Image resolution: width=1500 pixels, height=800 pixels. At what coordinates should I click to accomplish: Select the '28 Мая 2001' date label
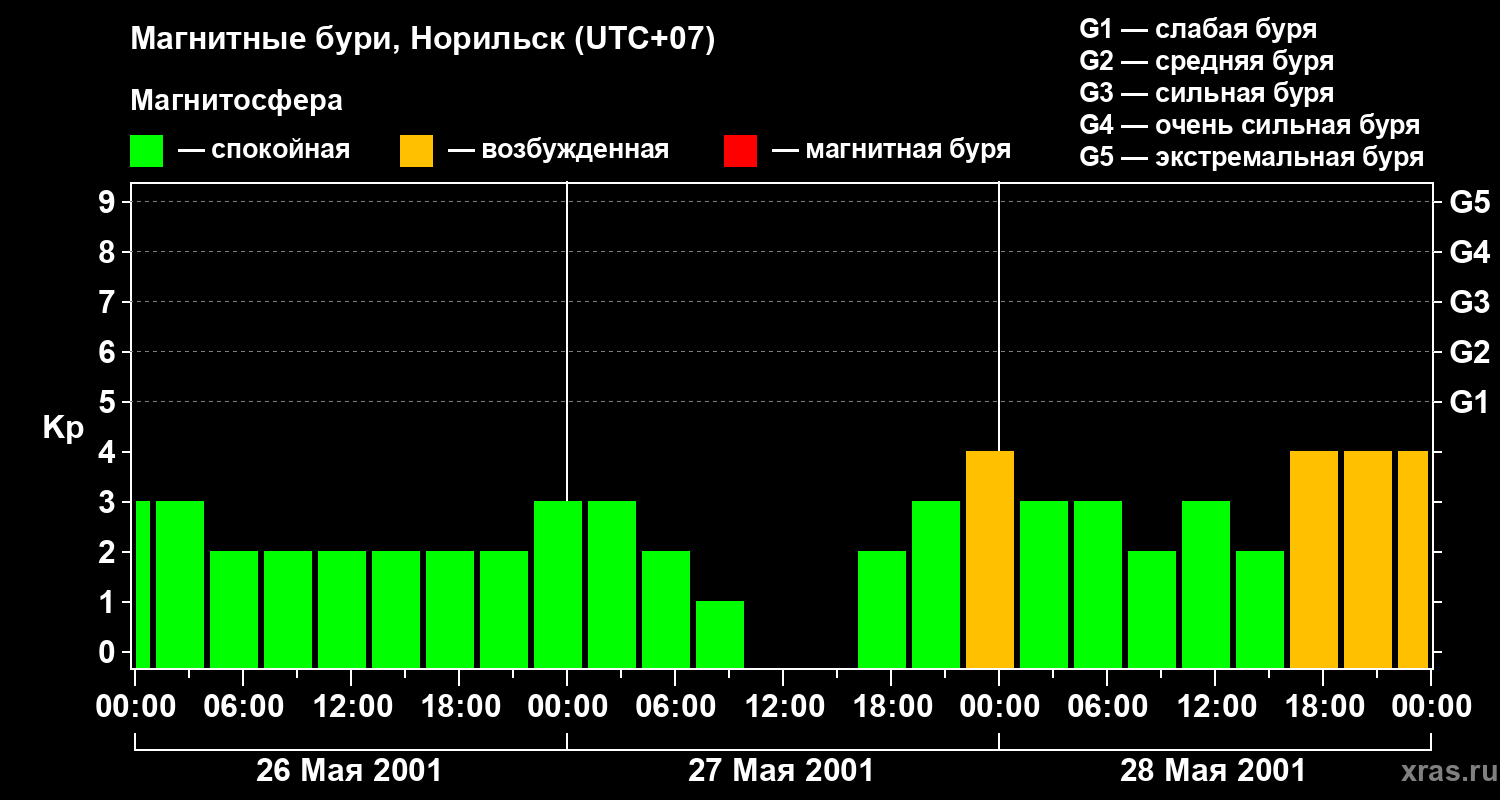click(x=1212, y=771)
